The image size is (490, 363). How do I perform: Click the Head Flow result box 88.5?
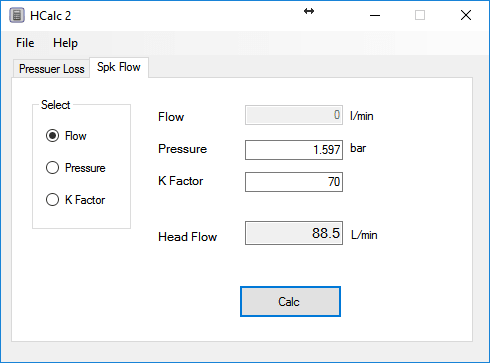coord(294,233)
